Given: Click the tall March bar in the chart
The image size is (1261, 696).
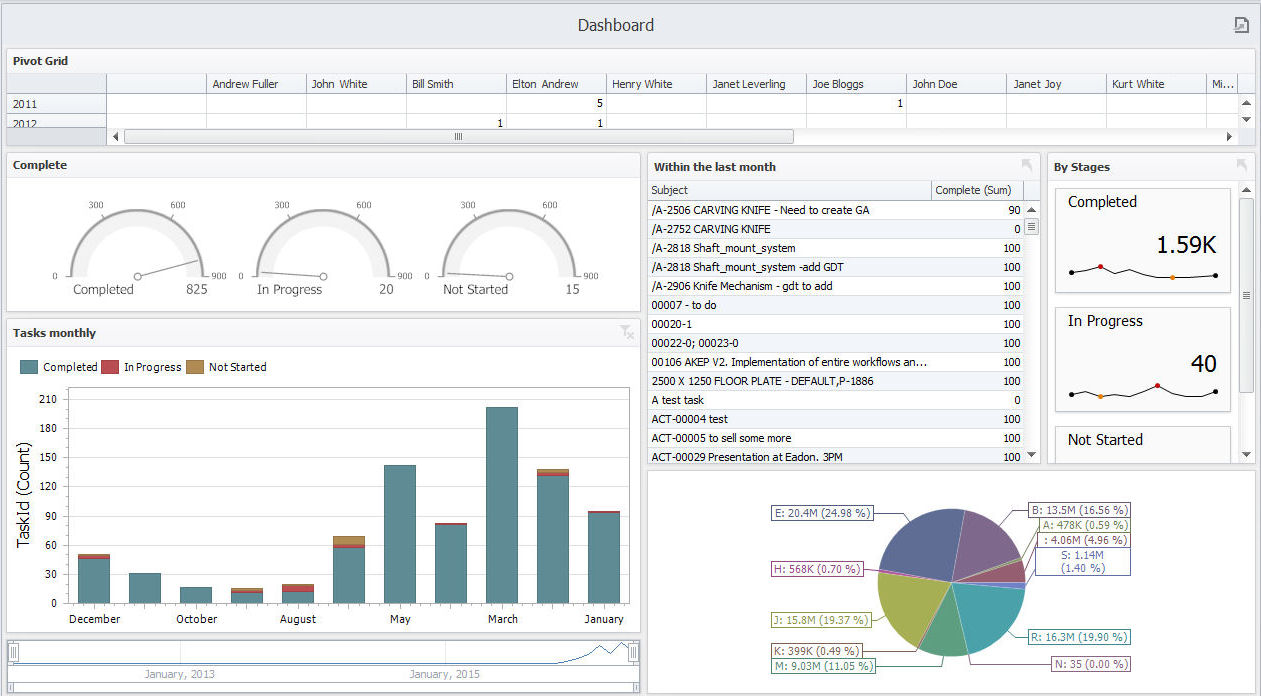Looking at the screenshot, I should tap(501, 504).
